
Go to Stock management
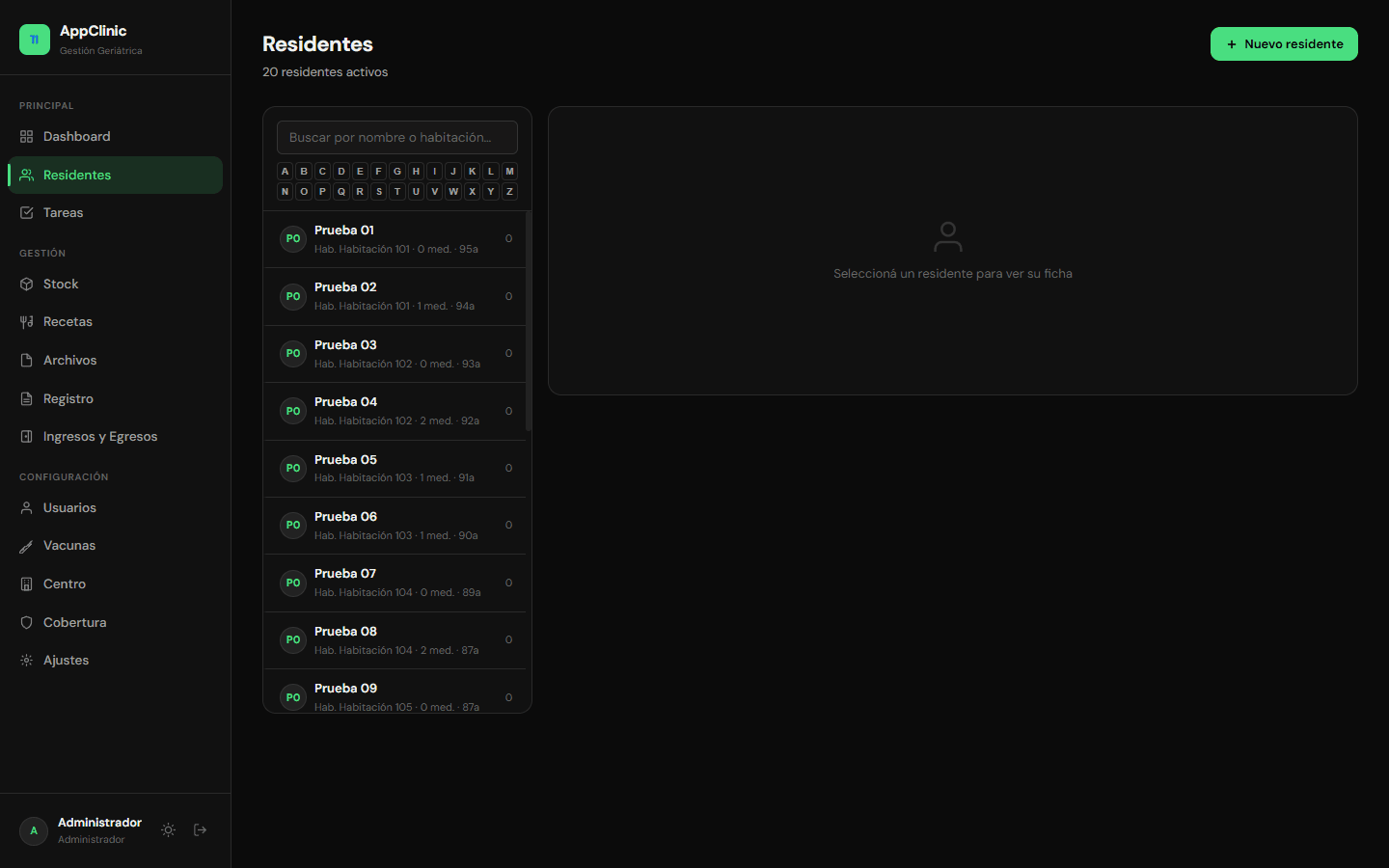pyautogui.click(x=116, y=285)
